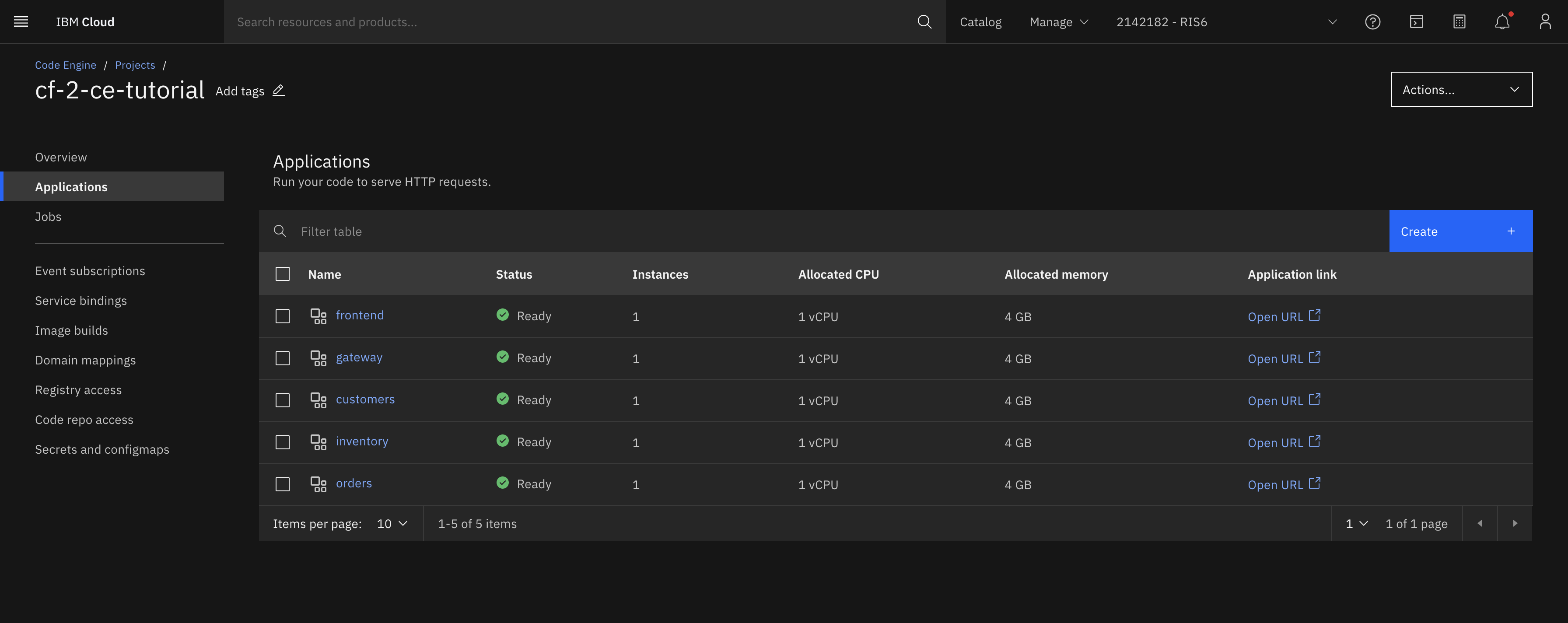1568x623 pixels.
Task: Click the external link icon in frontend row
Action: [1314, 315]
